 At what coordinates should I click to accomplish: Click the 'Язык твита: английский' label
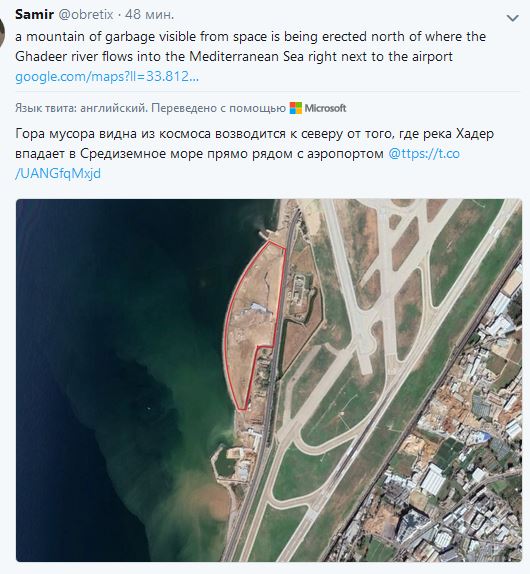pyautogui.click(x=81, y=108)
